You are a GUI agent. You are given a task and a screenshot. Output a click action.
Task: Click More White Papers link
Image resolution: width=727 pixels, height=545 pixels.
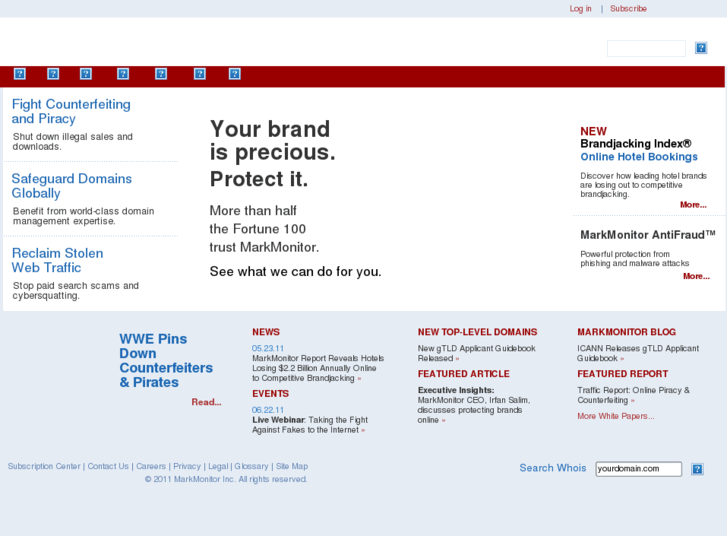point(616,416)
